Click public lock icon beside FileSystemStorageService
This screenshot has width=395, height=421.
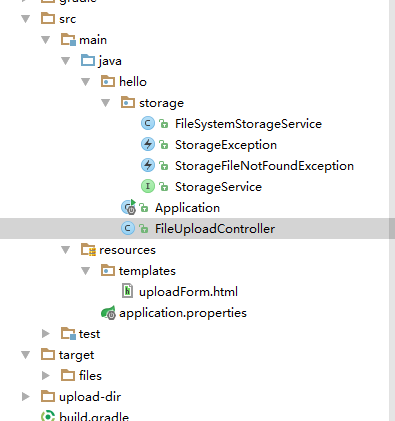tap(163, 124)
